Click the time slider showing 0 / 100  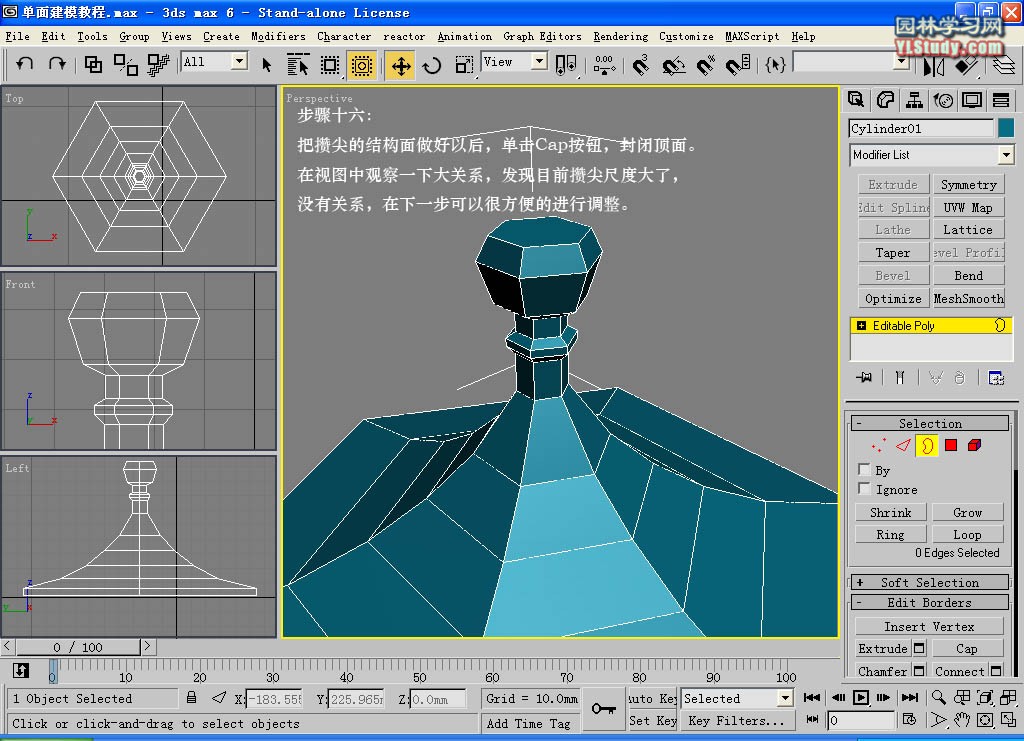click(78, 647)
